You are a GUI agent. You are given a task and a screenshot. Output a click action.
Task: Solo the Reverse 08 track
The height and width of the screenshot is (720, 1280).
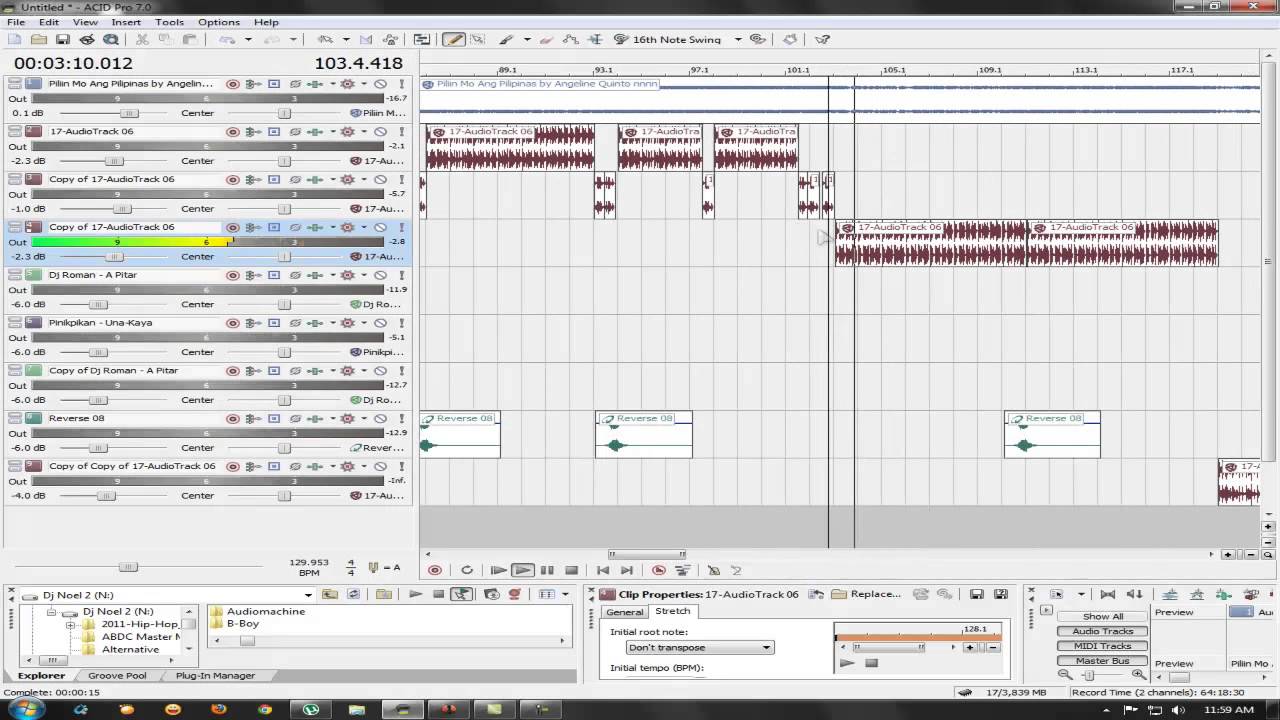(401, 419)
